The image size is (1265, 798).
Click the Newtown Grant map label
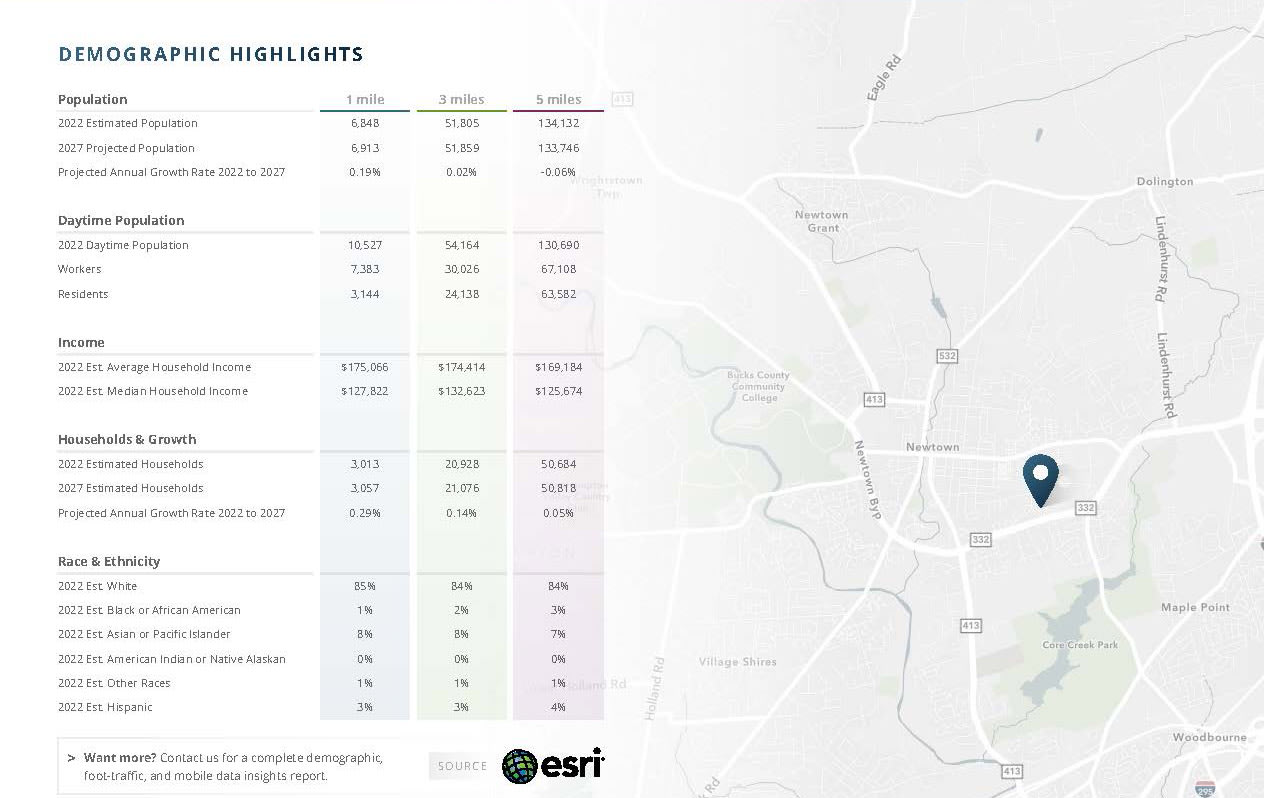coord(821,221)
